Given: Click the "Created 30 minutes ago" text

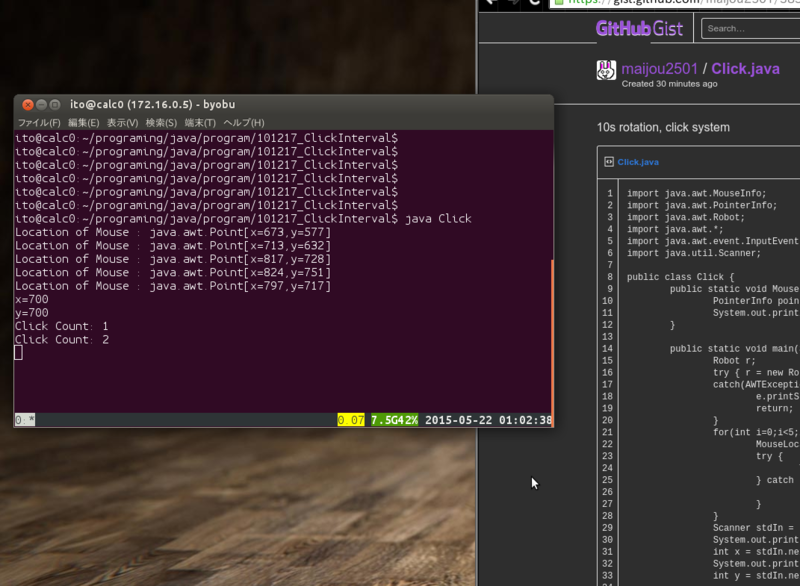Looking at the screenshot, I should 669,84.
